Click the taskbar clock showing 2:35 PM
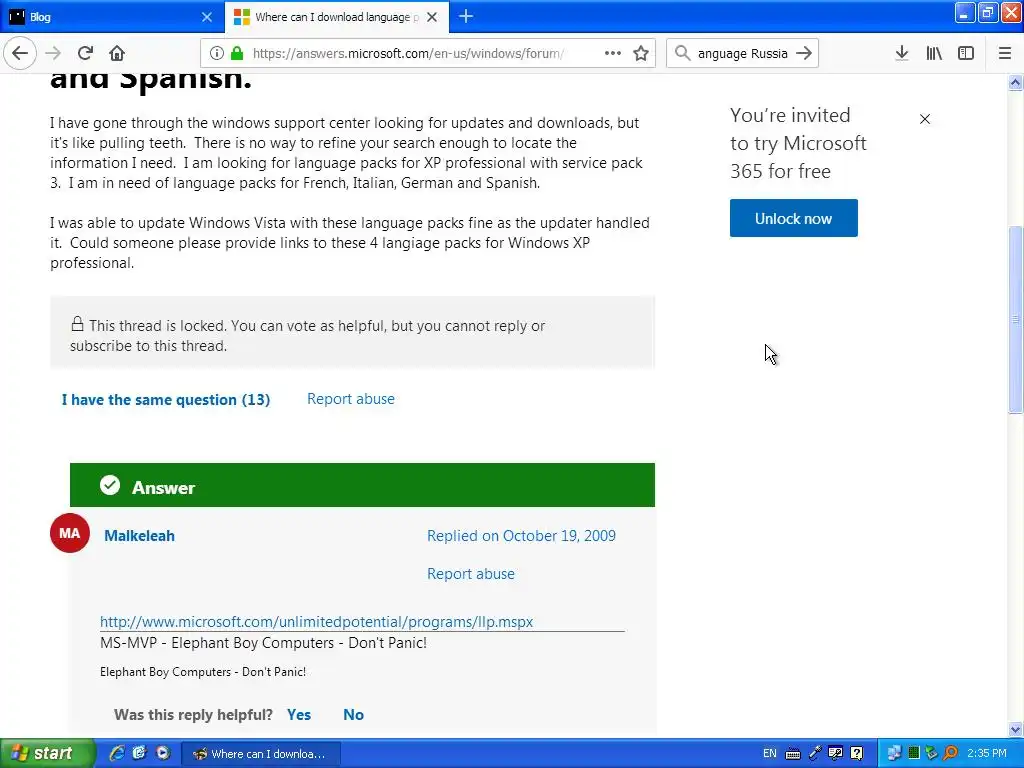This screenshot has width=1024, height=768. point(987,753)
